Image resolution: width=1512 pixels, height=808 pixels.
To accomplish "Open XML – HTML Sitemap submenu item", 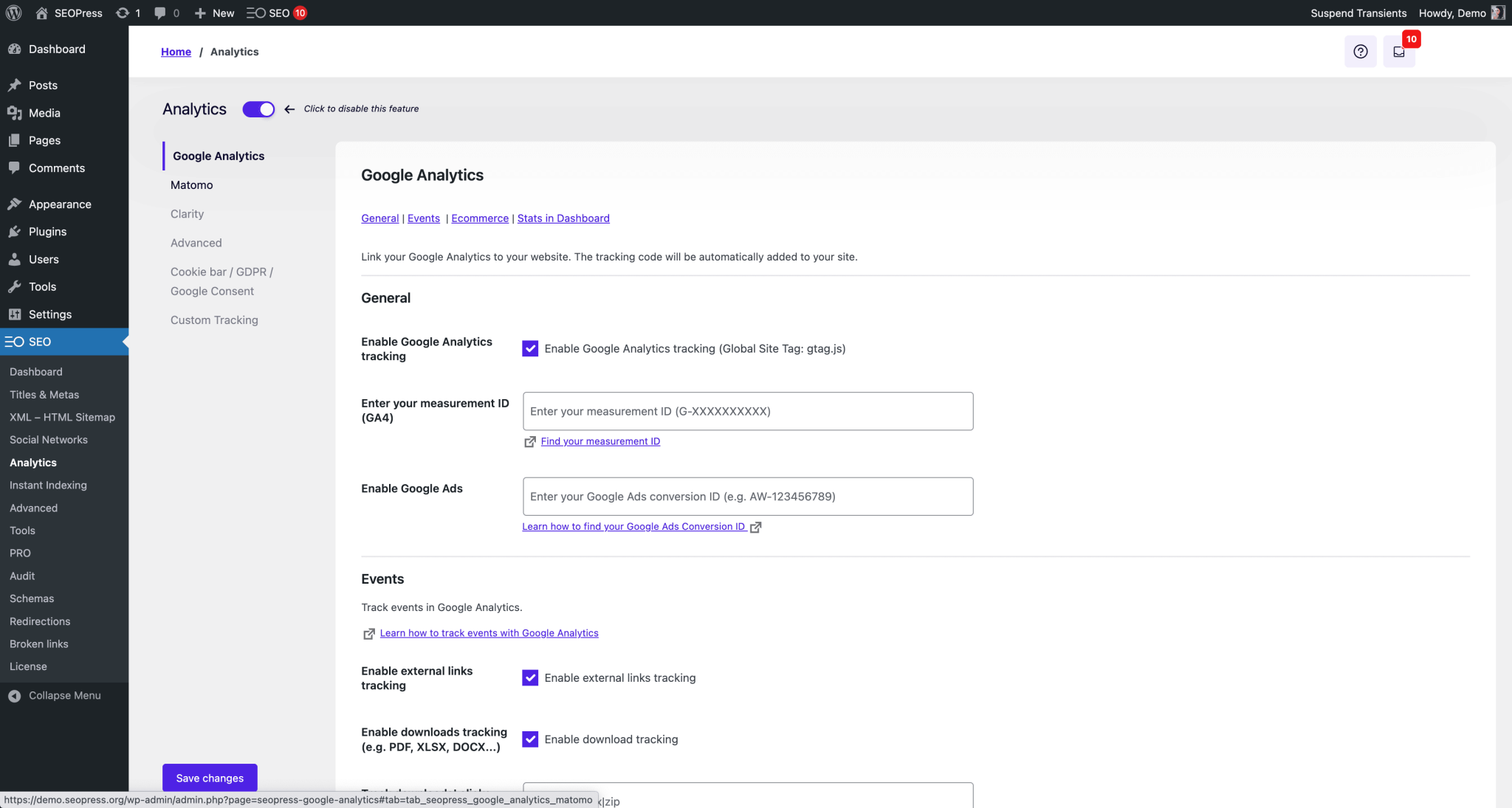I will pyautogui.click(x=62, y=417).
